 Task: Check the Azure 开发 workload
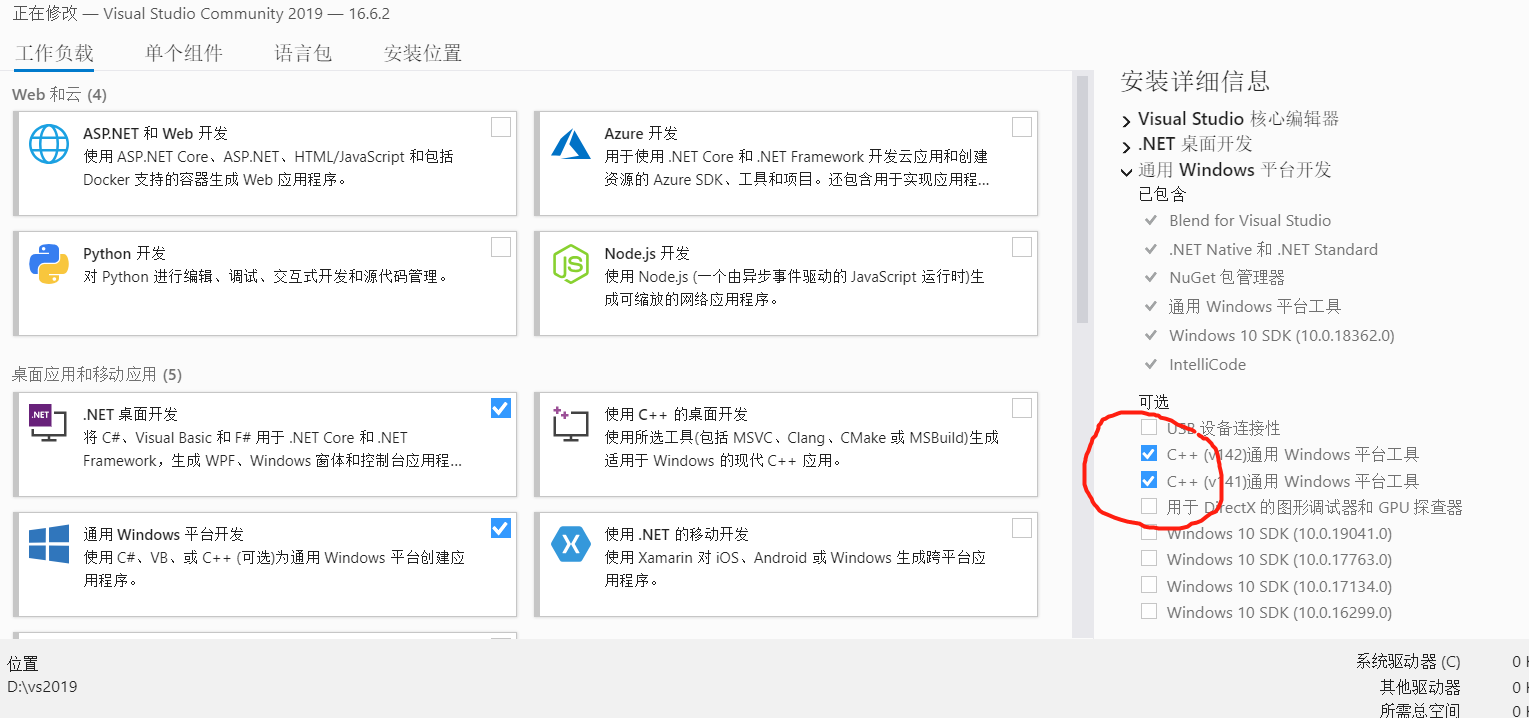click(x=1022, y=127)
